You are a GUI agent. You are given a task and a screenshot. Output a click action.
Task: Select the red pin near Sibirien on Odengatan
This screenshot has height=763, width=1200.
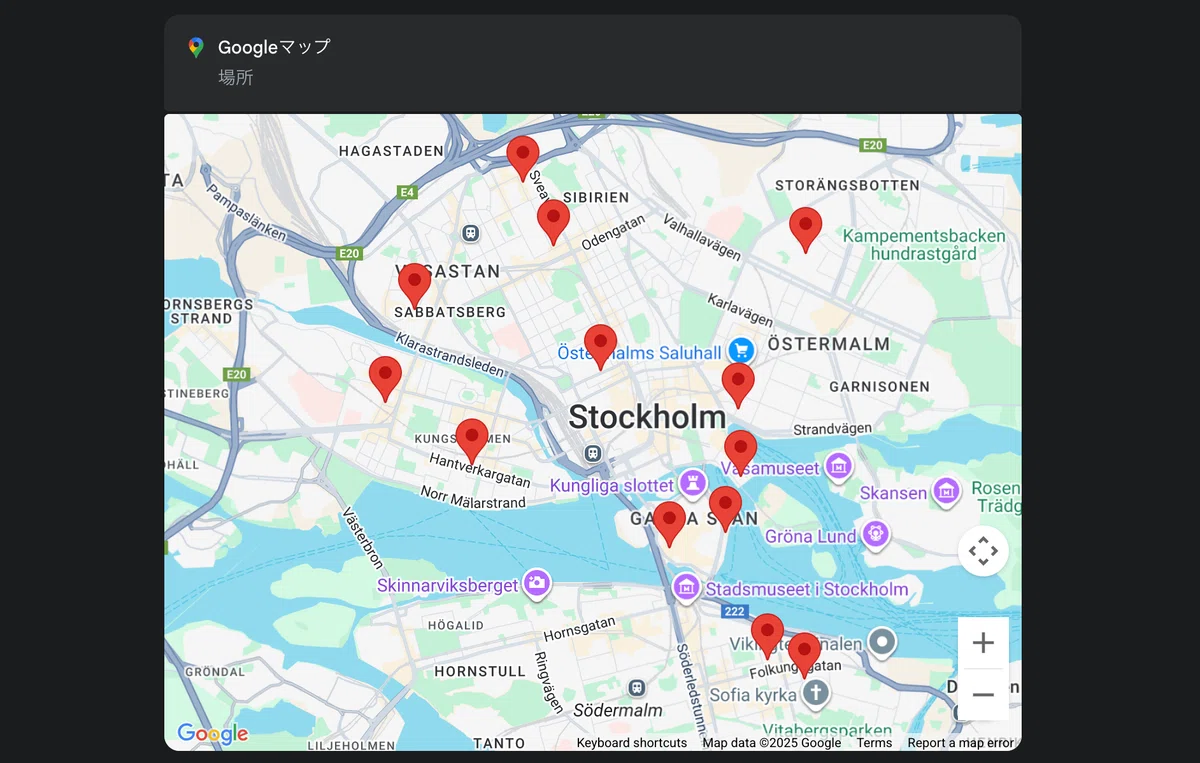(553, 223)
